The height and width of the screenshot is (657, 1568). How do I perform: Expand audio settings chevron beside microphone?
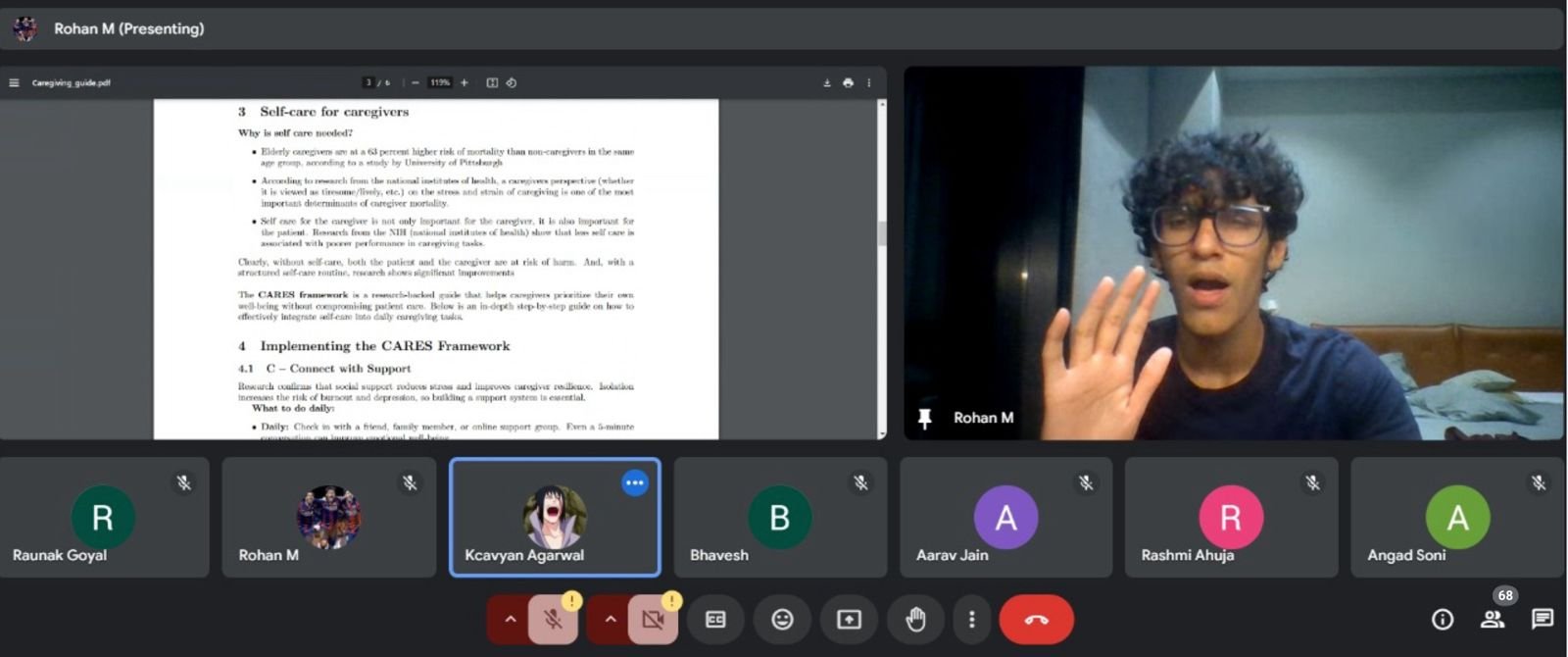click(x=510, y=620)
